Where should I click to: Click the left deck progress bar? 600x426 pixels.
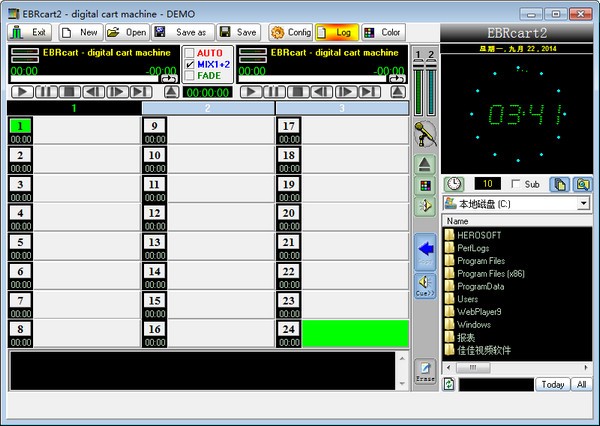(x=84, y=79)
